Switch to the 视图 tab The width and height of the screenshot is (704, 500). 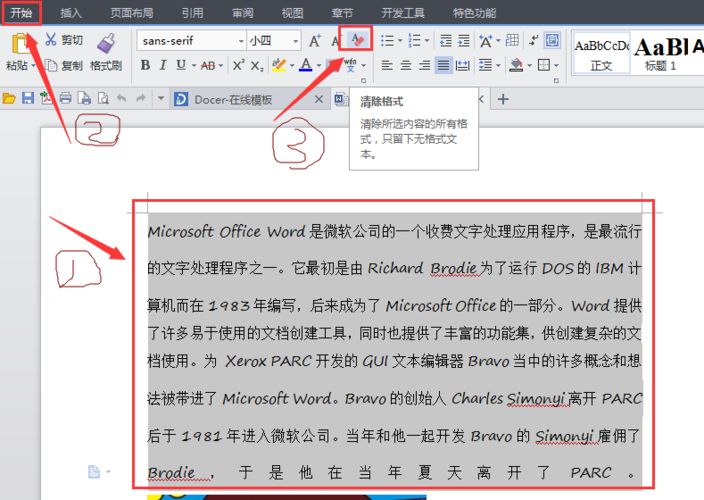click(x=292, y=13)
